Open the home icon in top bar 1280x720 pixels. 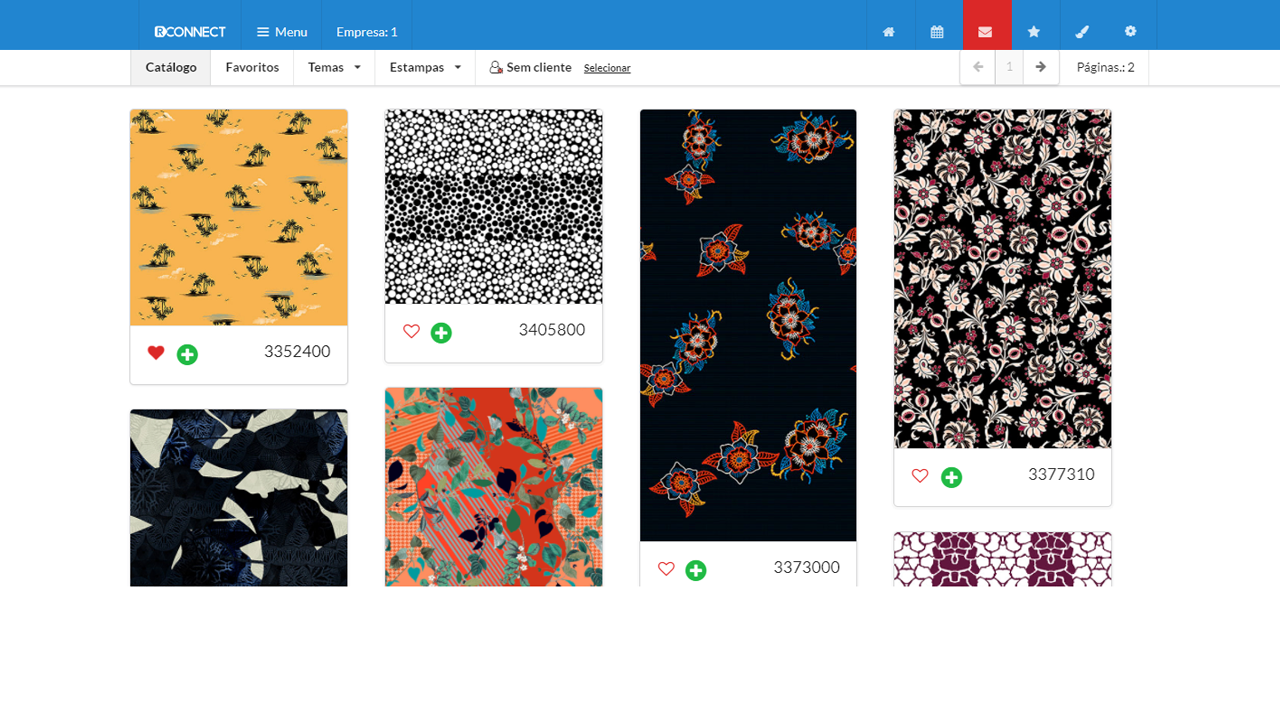tap(888, 32)
